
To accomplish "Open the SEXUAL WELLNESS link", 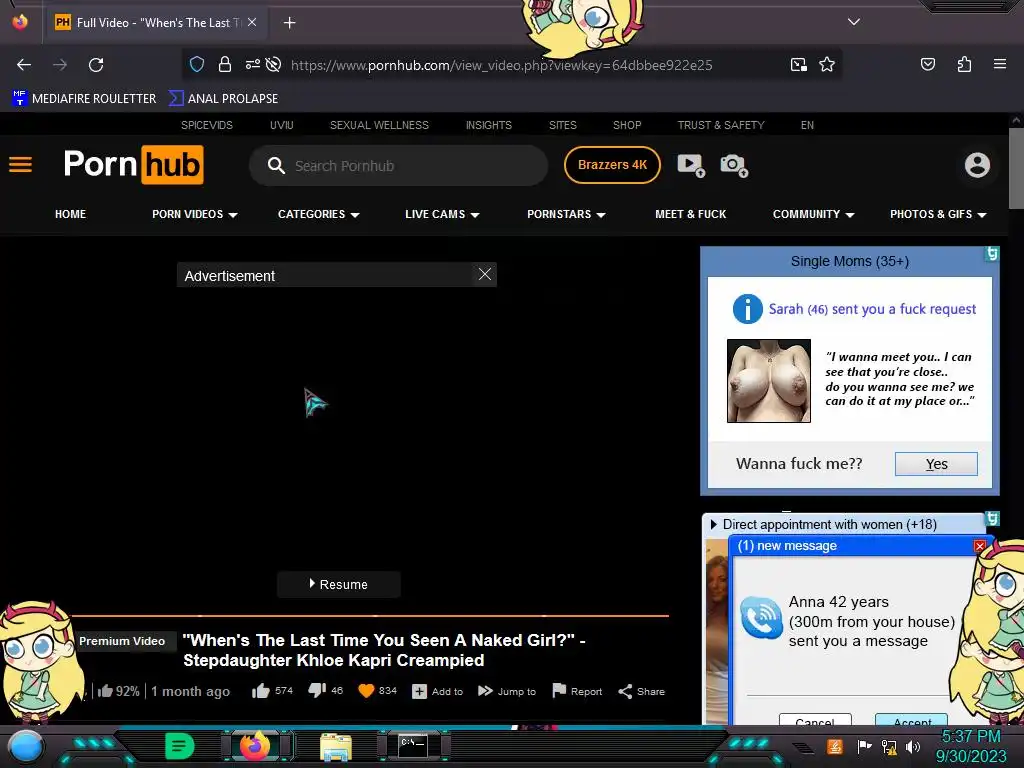I will [379, 125].
